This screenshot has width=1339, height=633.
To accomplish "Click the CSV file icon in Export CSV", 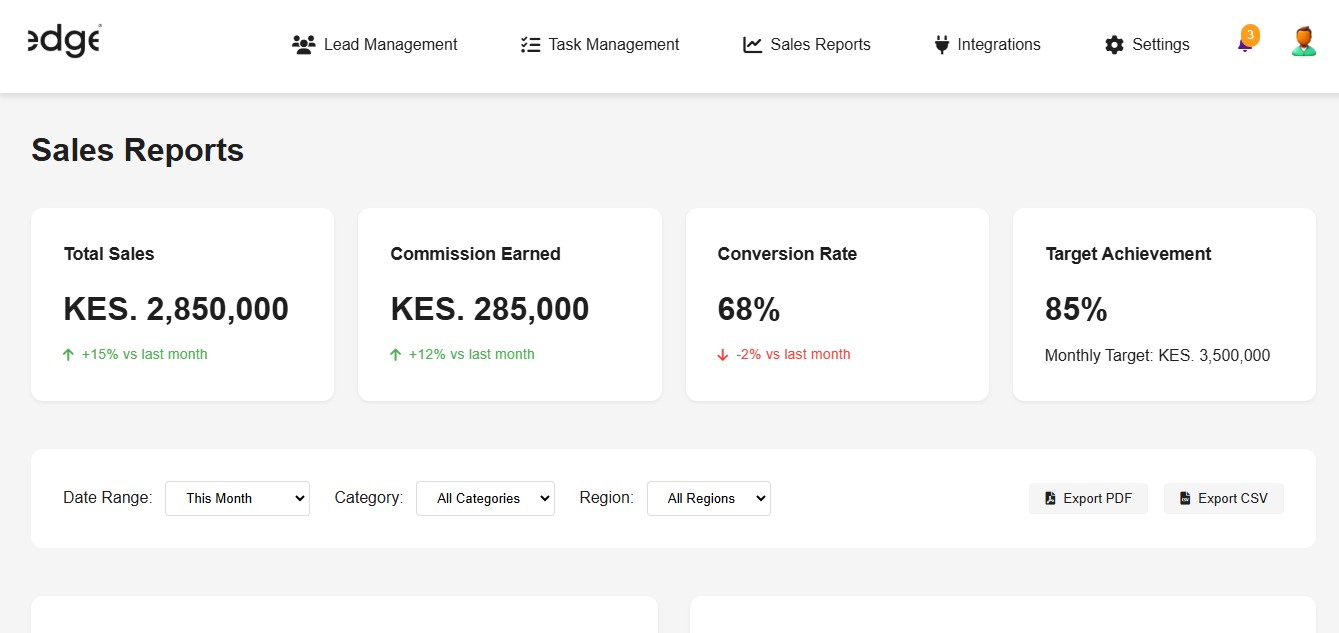I will (x=1185, y=498).
